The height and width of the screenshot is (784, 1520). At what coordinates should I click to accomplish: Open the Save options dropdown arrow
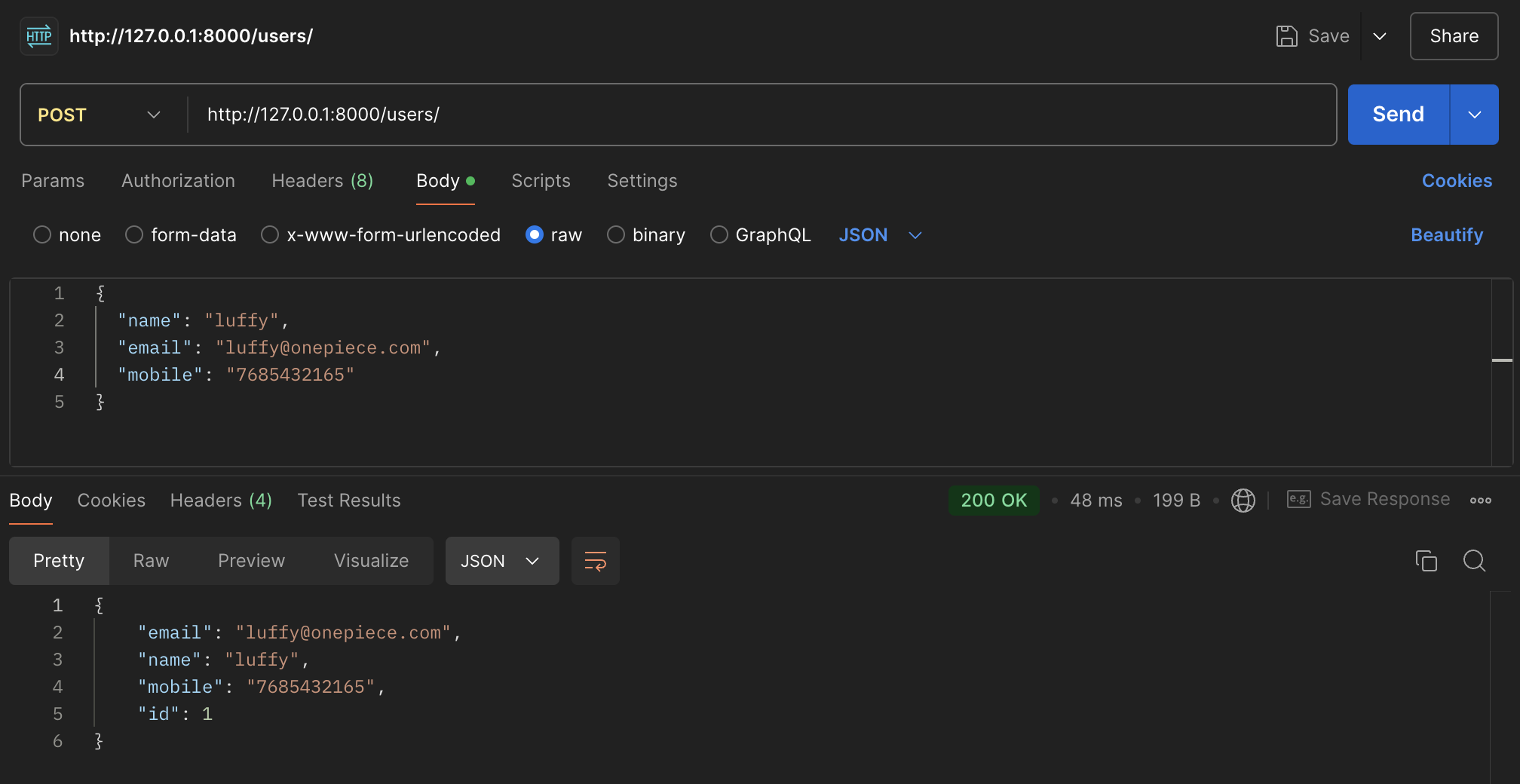tap(1380, 36)
